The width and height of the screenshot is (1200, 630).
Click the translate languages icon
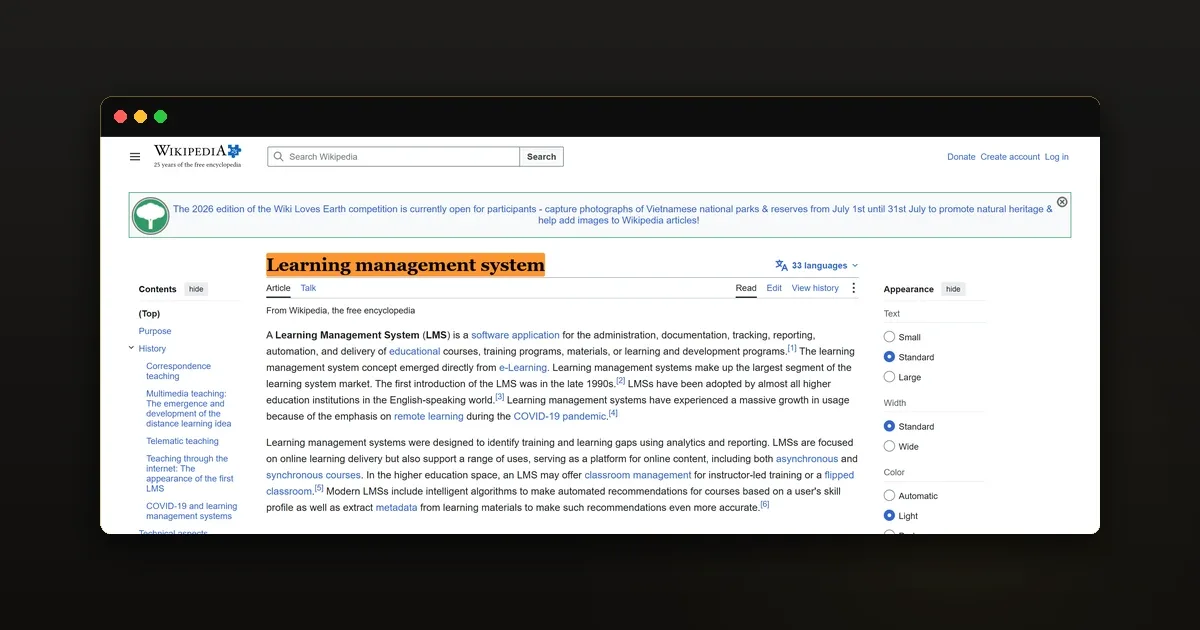pos(781,266)
